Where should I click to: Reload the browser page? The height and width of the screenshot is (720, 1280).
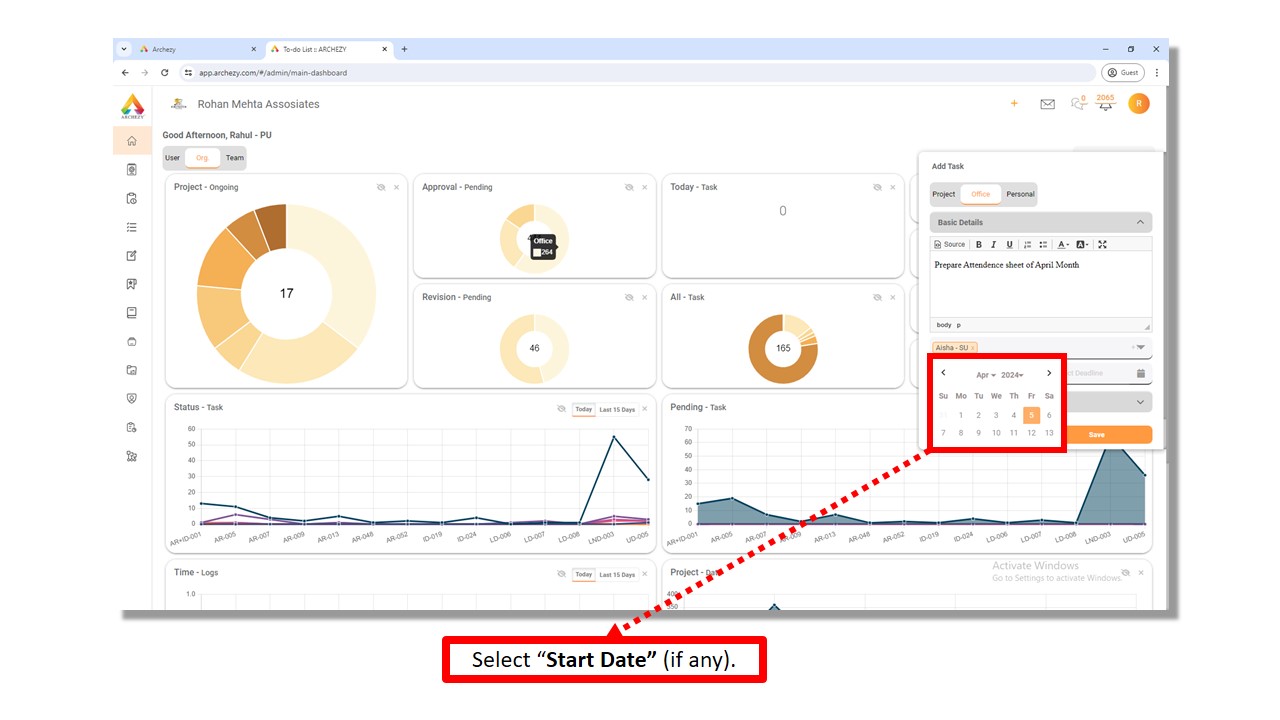point(165,73)
